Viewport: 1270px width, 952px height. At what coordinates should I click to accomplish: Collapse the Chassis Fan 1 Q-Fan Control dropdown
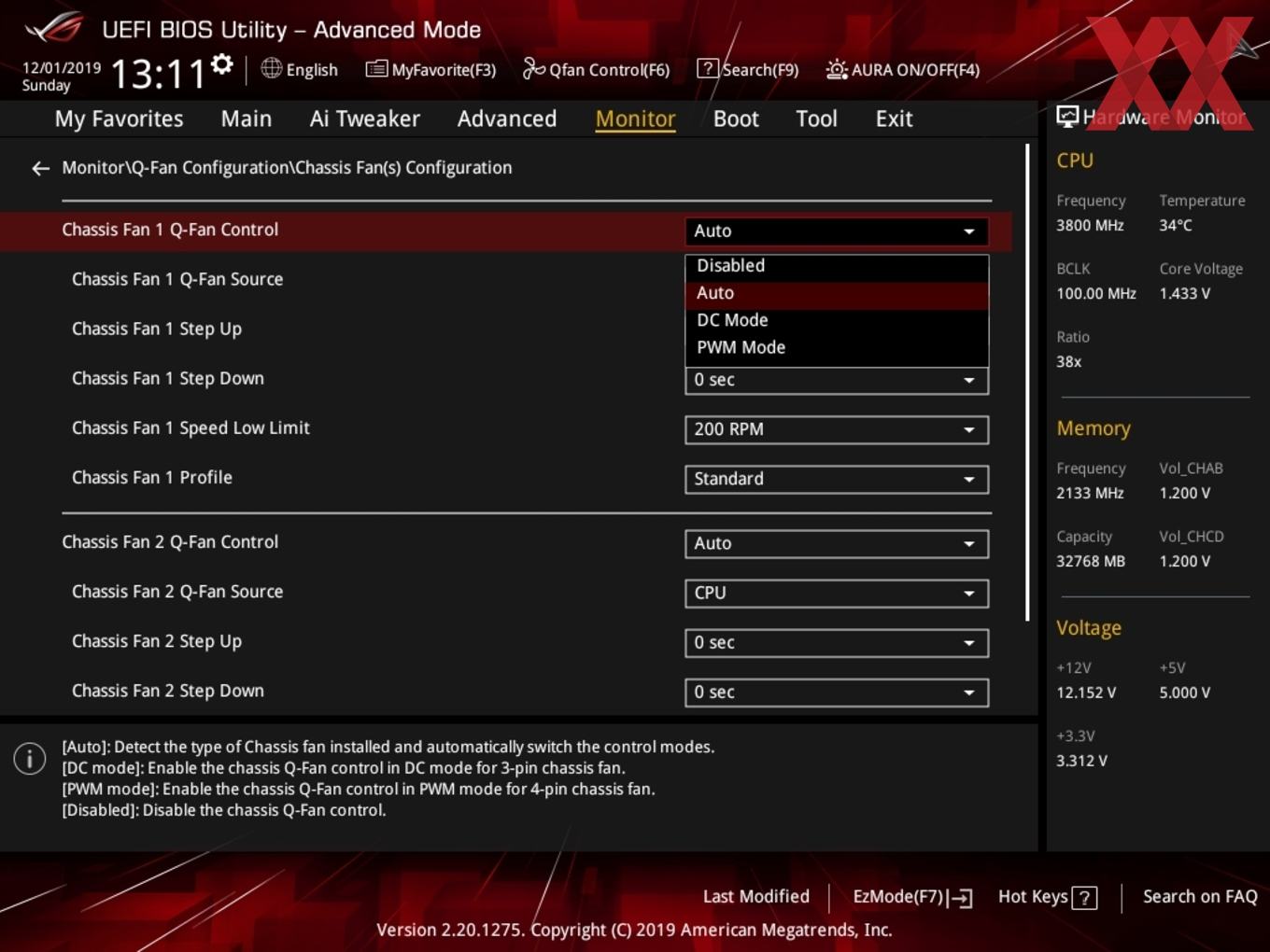tap(837, 231)
